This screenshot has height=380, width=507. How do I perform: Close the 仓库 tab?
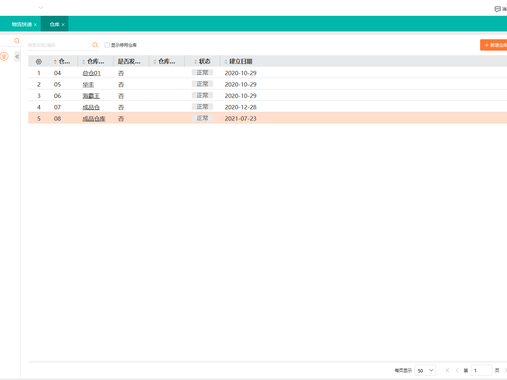(63, 25)
